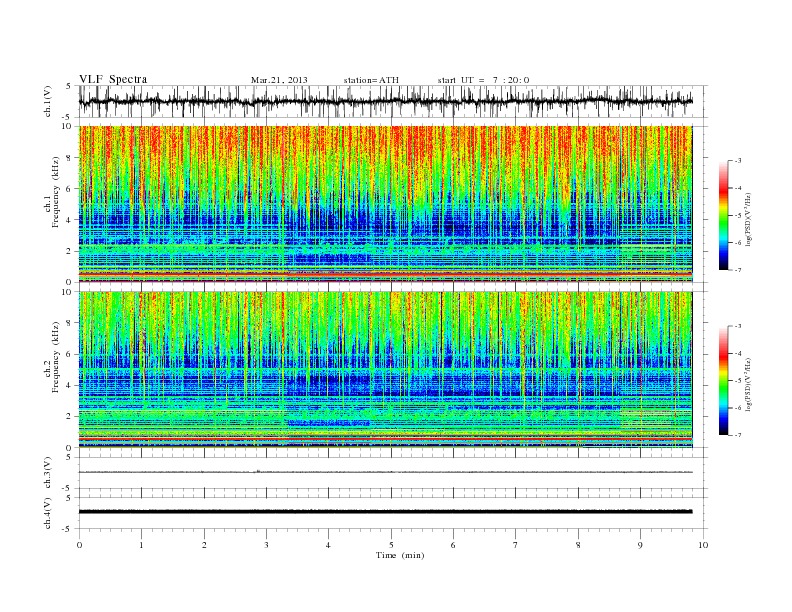Click the ch.2 spectrogram color bar
The height and width of the screenshot is (612, 792).
coord(724,381)
